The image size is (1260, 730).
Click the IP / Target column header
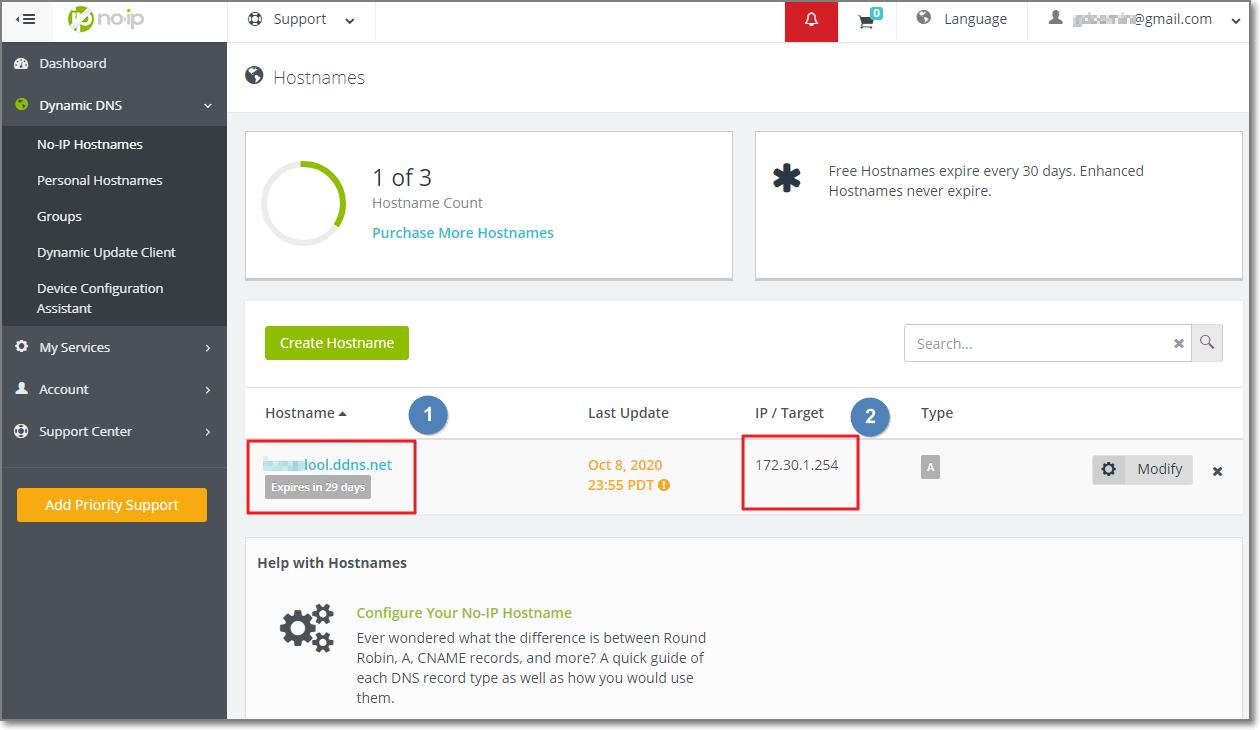tap(790, 413)
